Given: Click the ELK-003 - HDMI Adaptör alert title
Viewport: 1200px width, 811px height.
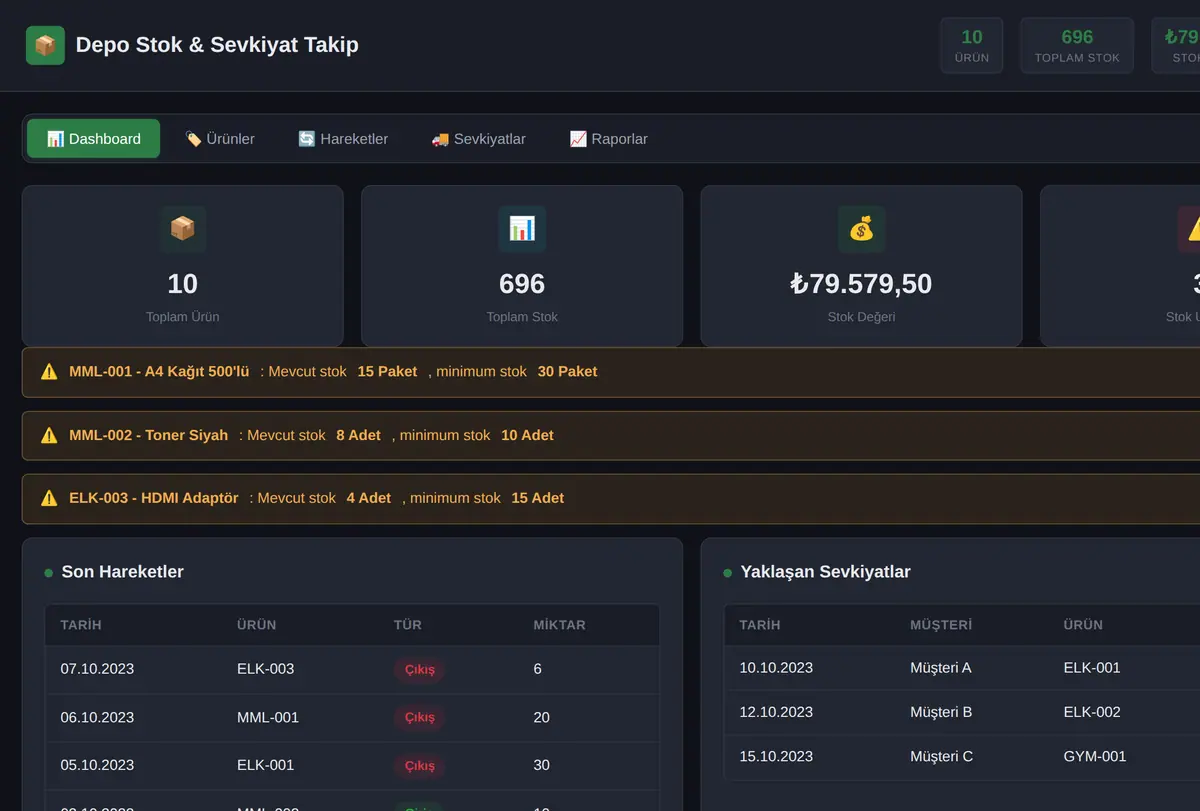Looking at the screenshot, I should [154, 498].
